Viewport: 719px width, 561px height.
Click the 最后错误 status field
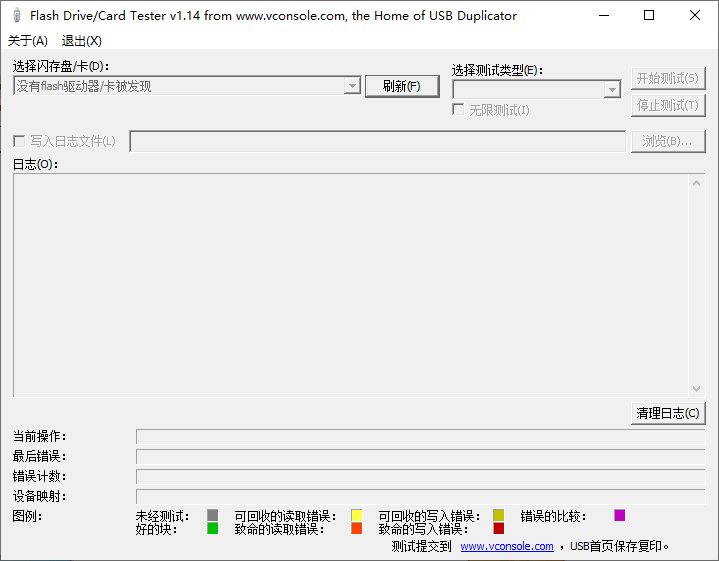420,456
